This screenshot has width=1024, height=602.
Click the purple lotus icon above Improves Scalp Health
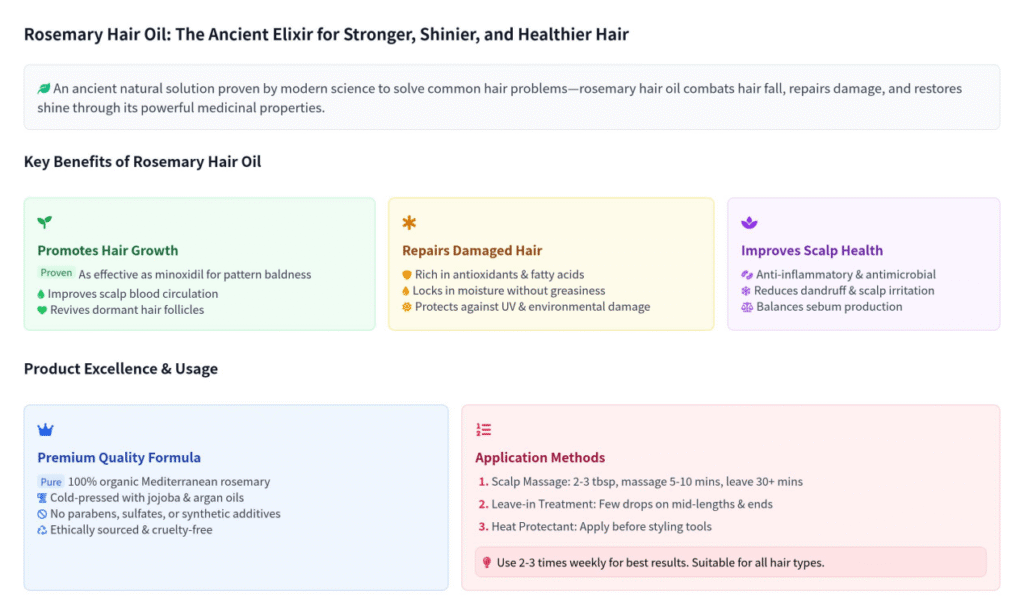coord(749,222)
